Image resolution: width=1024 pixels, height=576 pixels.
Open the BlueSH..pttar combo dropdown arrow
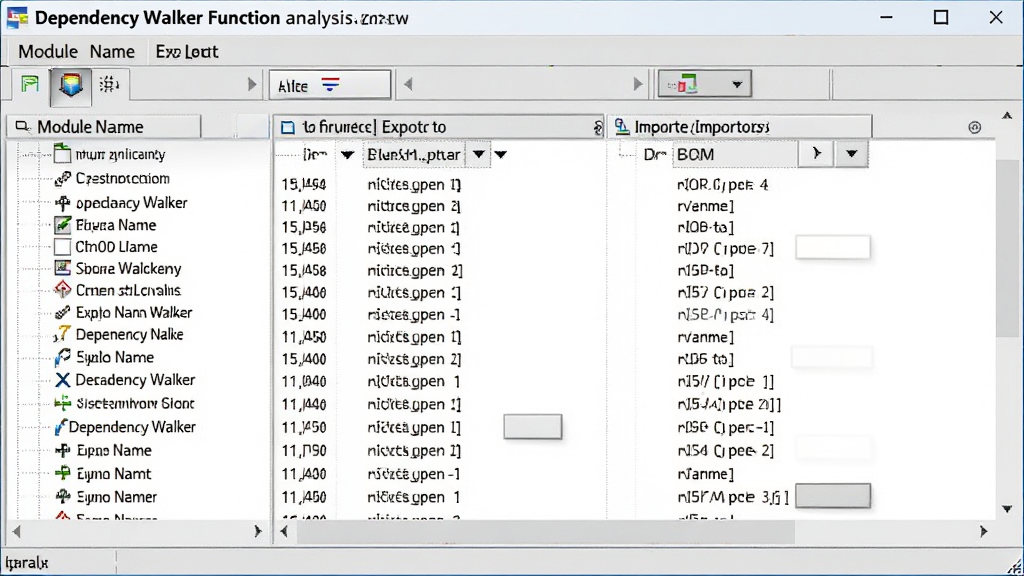pyautogui.click(x=479, y=155)
